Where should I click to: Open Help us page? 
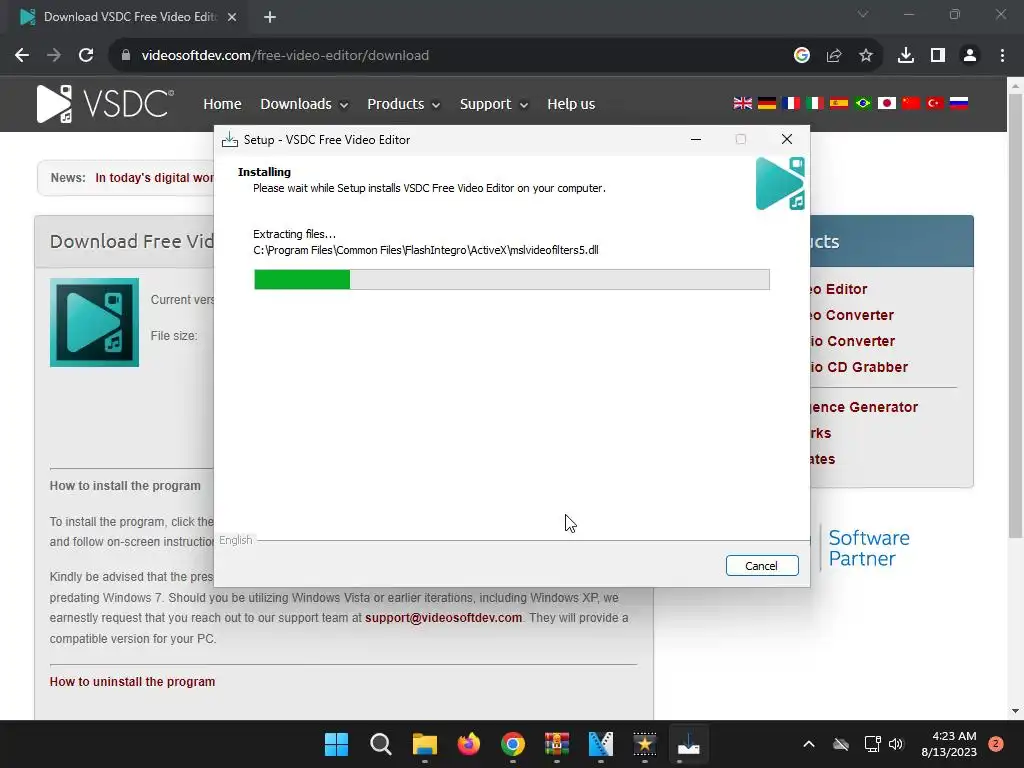pos(571,104)
